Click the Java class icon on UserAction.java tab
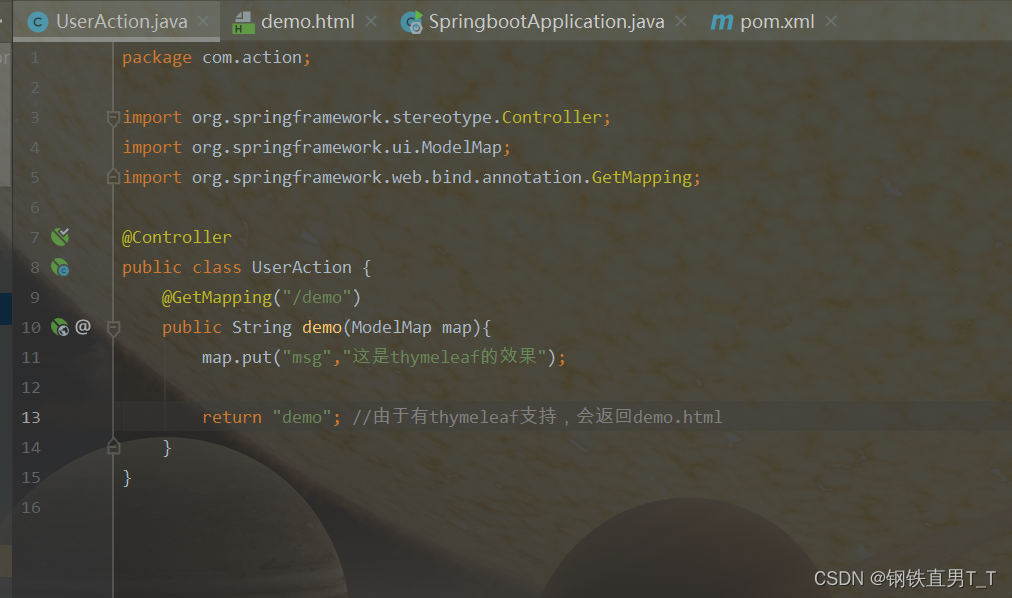The height and width of the screenshot is (598, 1012). coord(38,23)
